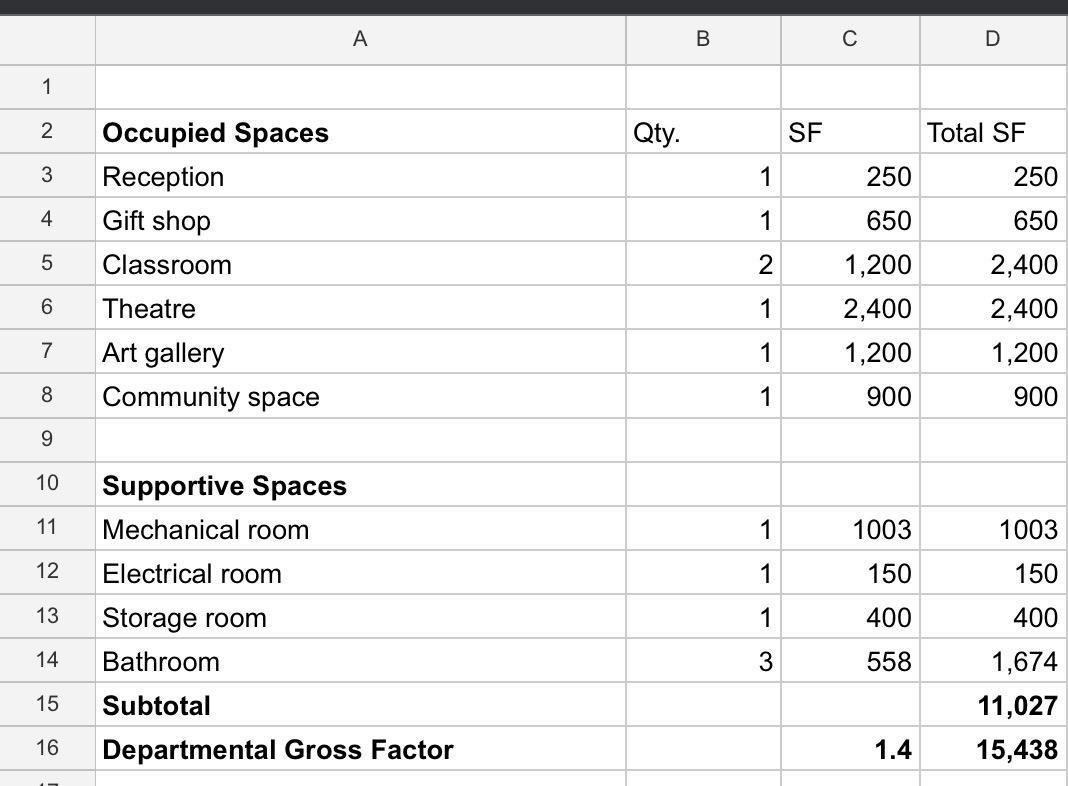Click the Reception cell
The image size is (1068, 786).
[x=360, y=177]
